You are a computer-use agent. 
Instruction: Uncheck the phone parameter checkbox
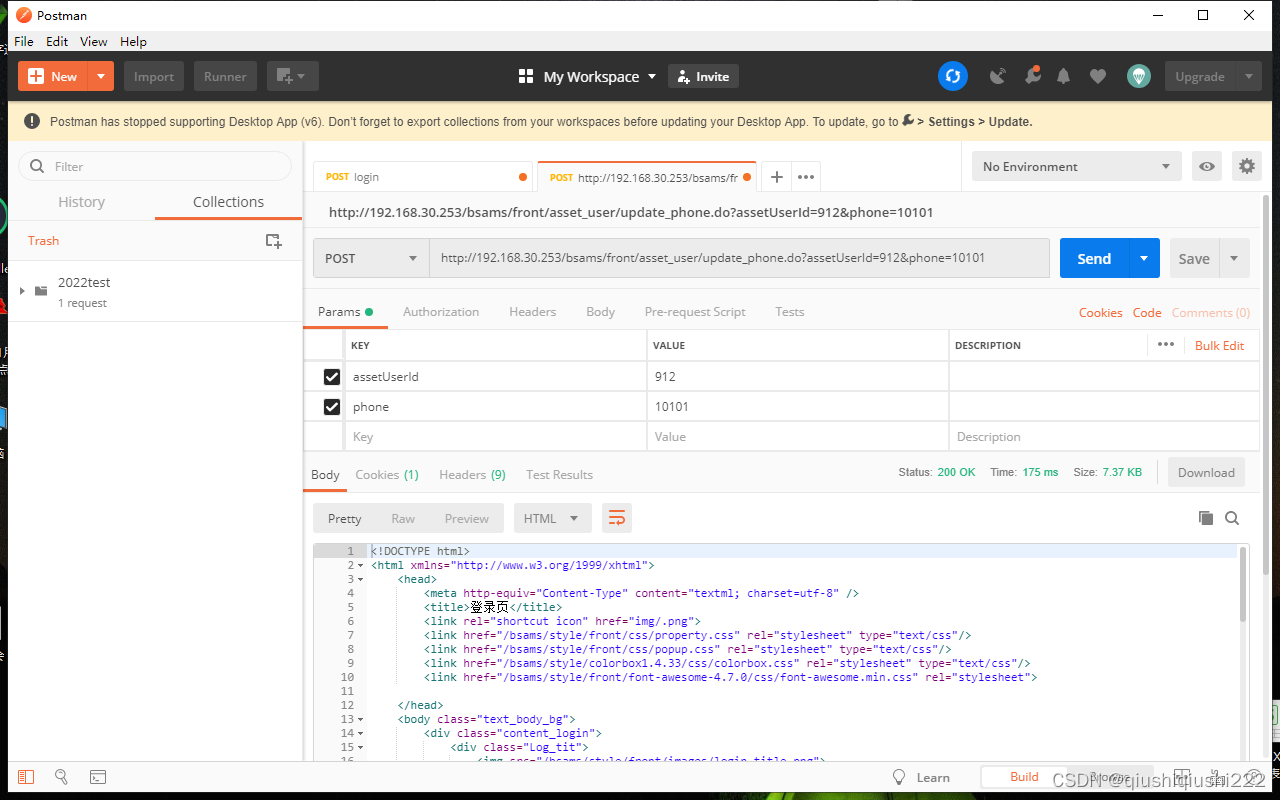click(332, 407)
